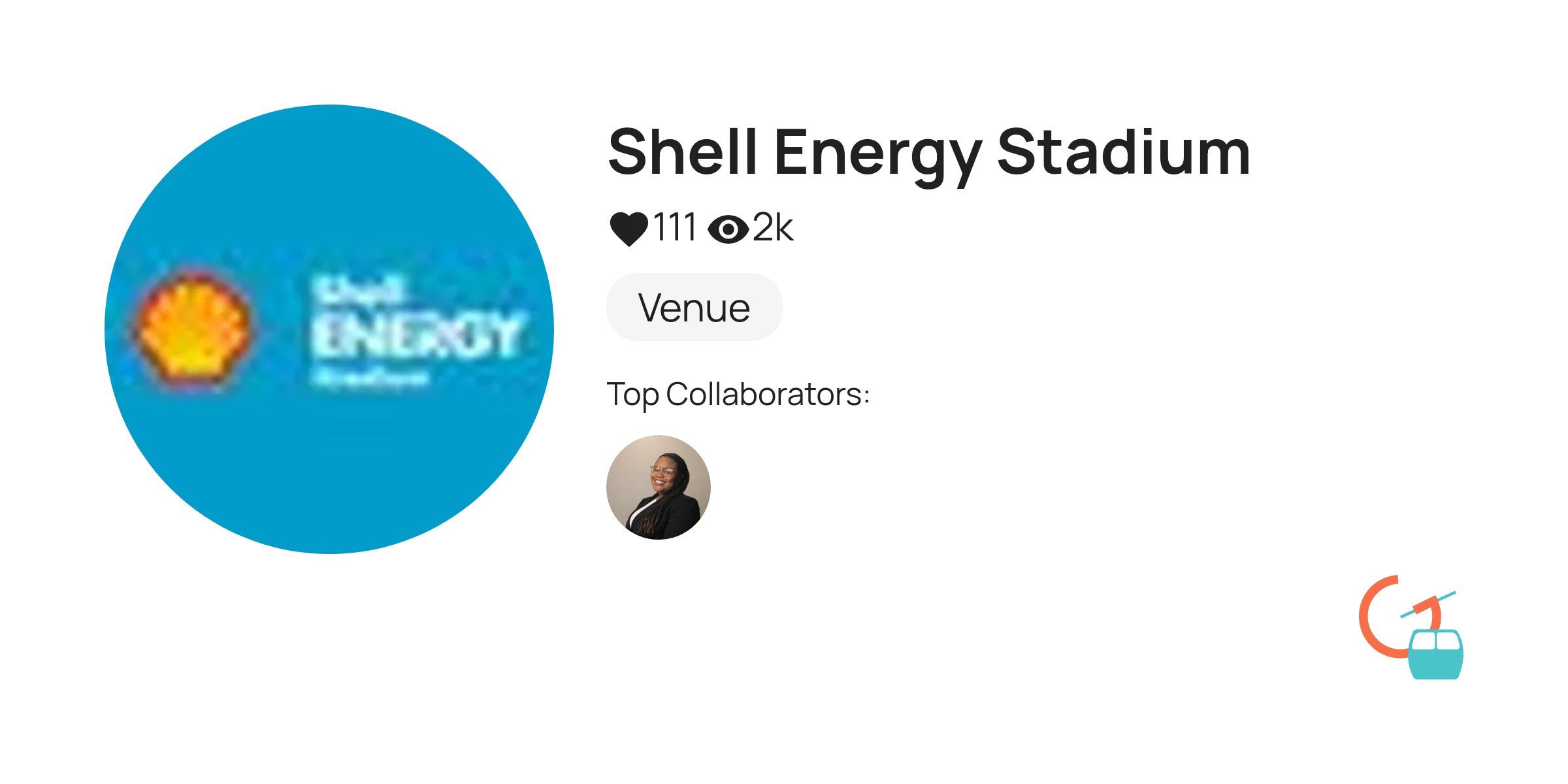Image resolution: width=1568 pixels, height=784 pixels.
Task: Click the 111 likes count
Action: pyautogui.click(x=675, y=228)
